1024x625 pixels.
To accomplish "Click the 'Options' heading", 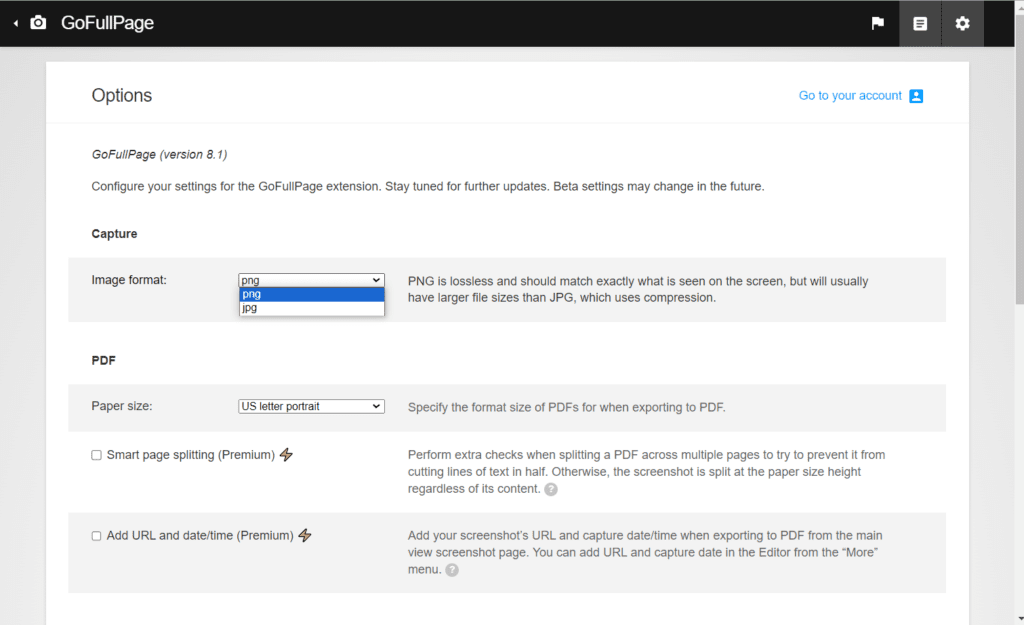I will tap(121, 95).
